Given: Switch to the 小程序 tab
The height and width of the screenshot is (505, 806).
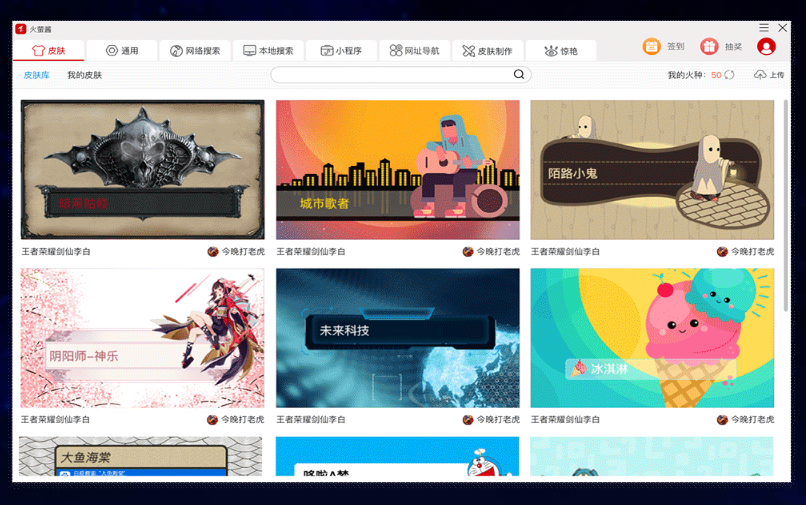Looking at the screenshot, I should pos(341,50).
